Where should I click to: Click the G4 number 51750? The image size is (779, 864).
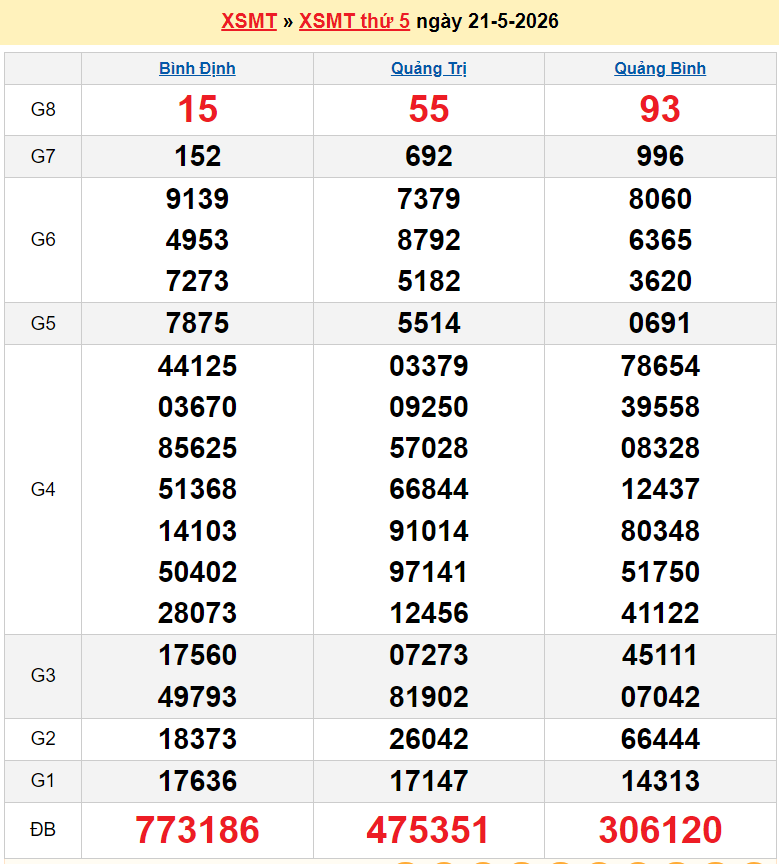660,572
